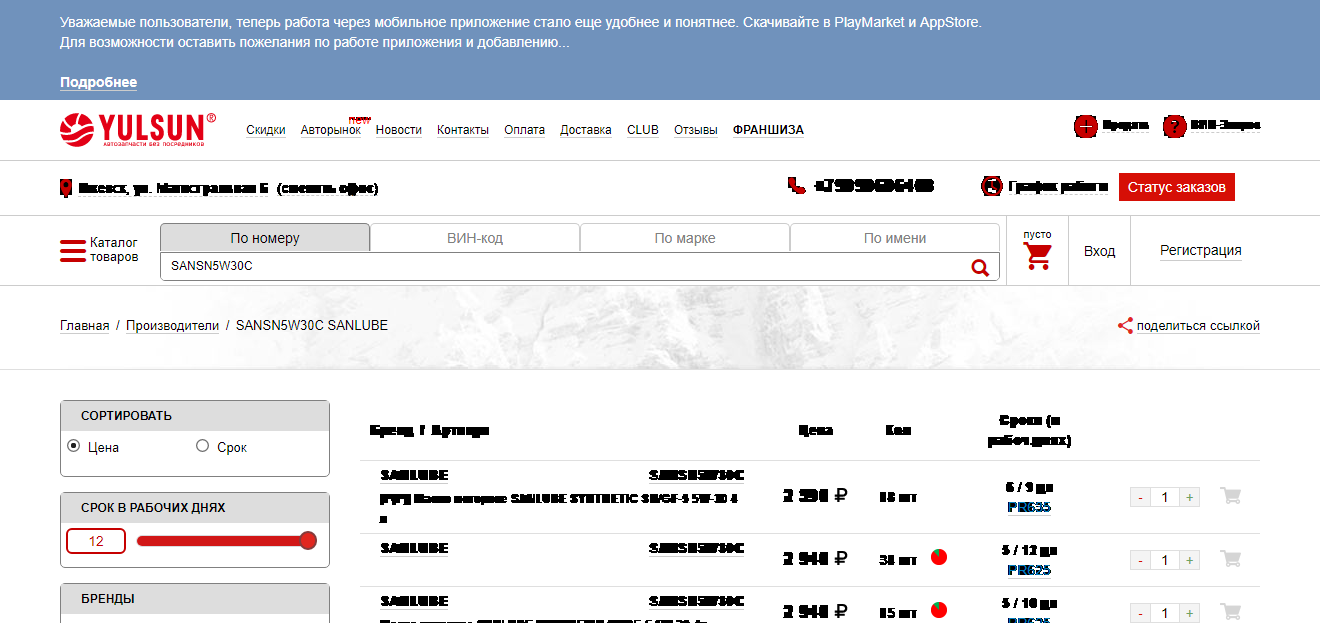Click the SANLUBE SYNTHETIC oil description text
This screenshot has width=1320, height=623.
click(x=559, y=507)
